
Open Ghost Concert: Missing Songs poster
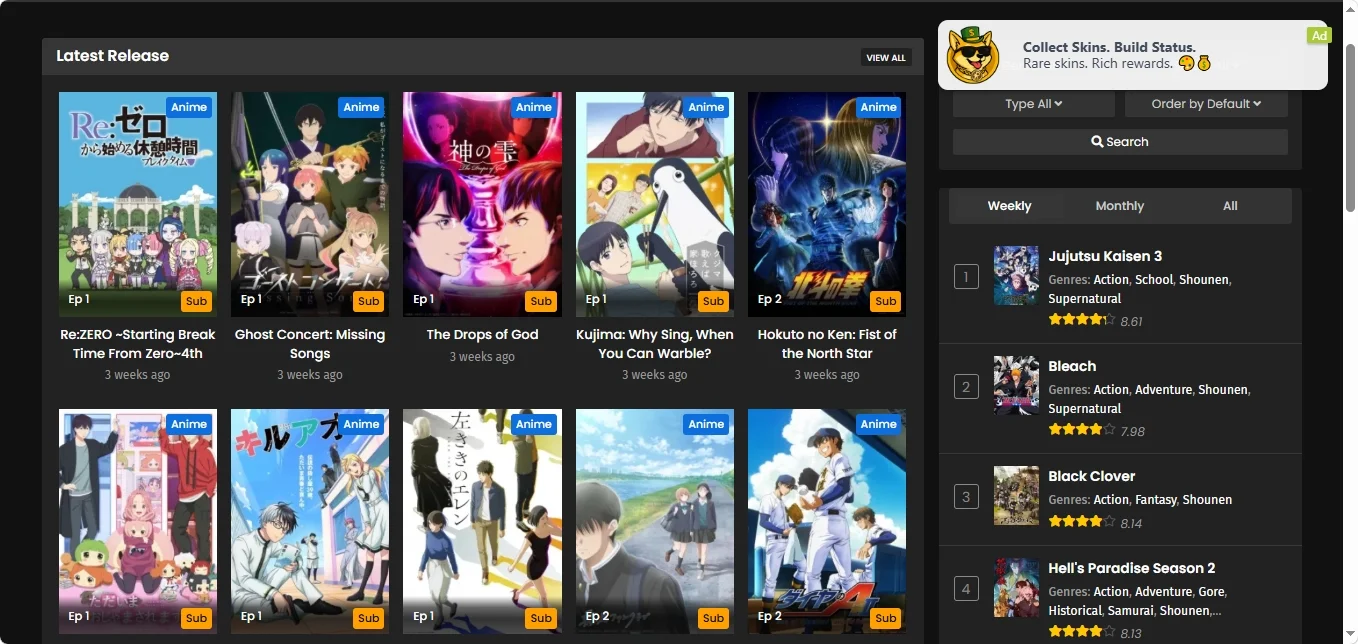pos(310,205)
